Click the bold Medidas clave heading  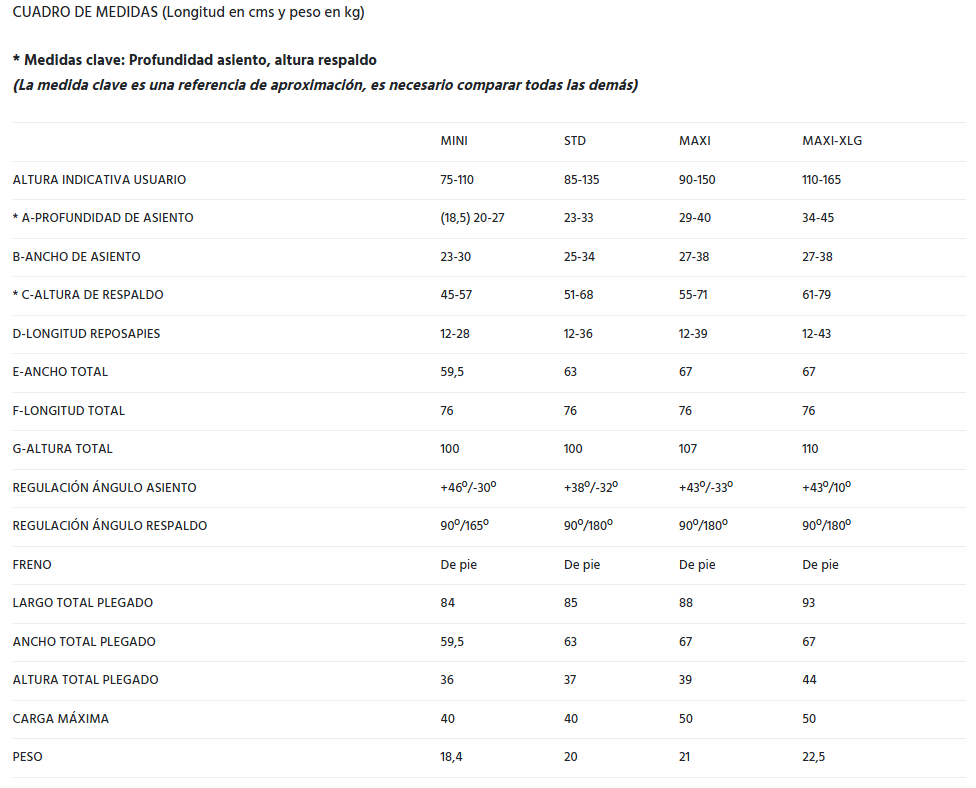(x=195, y=60)
